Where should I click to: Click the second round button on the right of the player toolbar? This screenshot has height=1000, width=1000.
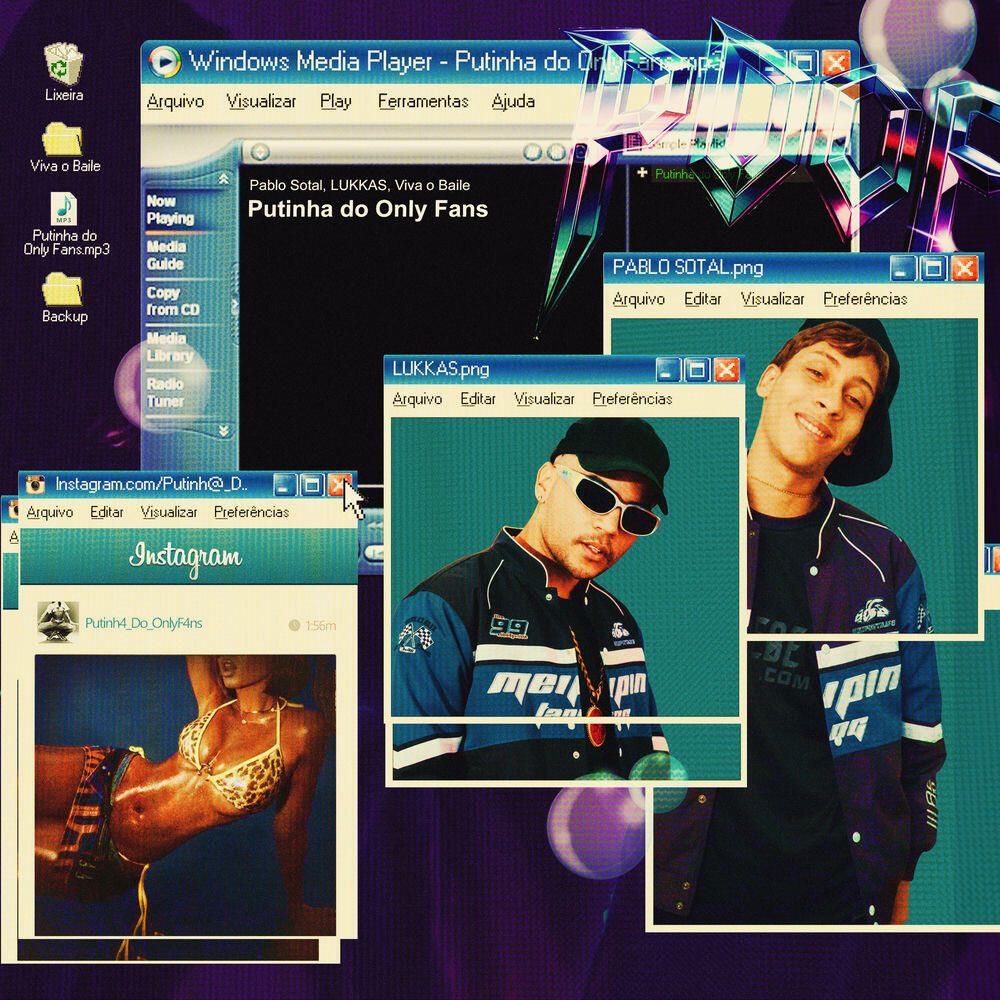(x=556, y=152)
